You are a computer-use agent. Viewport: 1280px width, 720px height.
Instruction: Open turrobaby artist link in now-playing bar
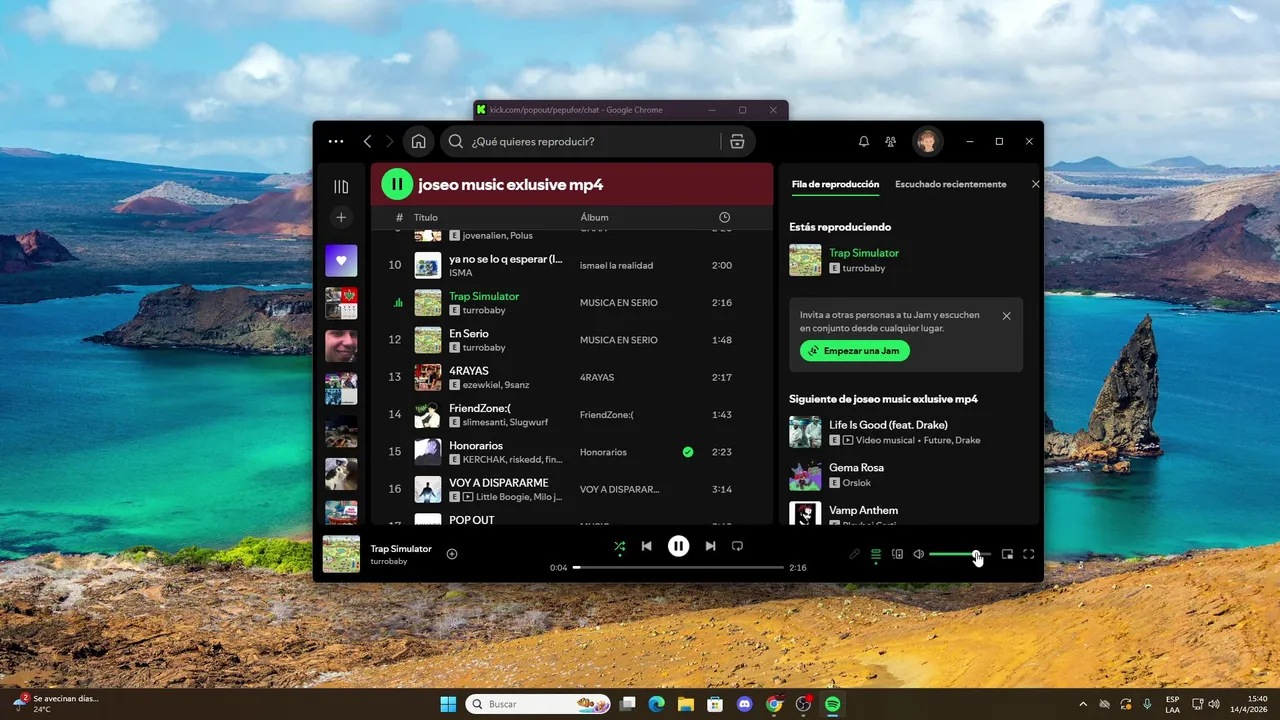(x=389, y=562)
